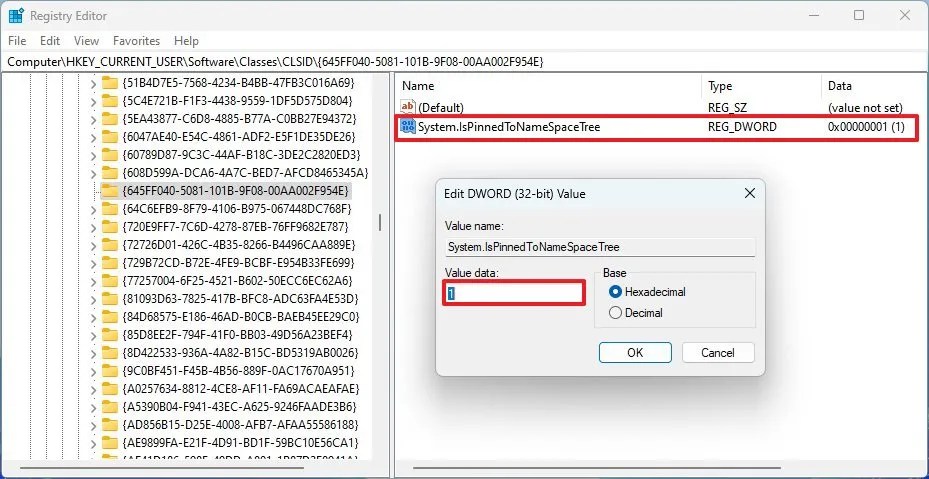Select the {9C0BF451-F45B-4B56-889F-0AC17670A951} key label
This screenshot has height=479, width=929.
(238, 371)
